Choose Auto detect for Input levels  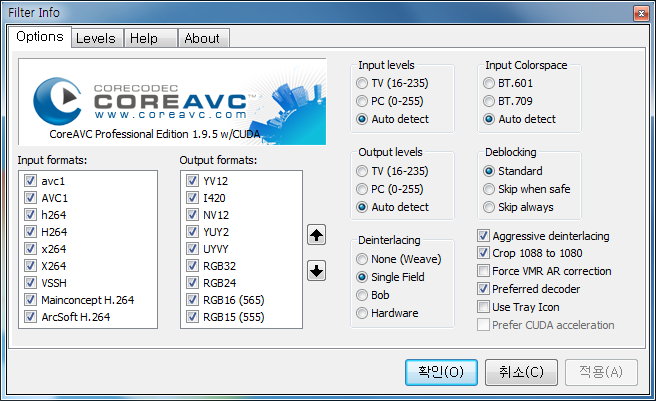coord(362,119)
